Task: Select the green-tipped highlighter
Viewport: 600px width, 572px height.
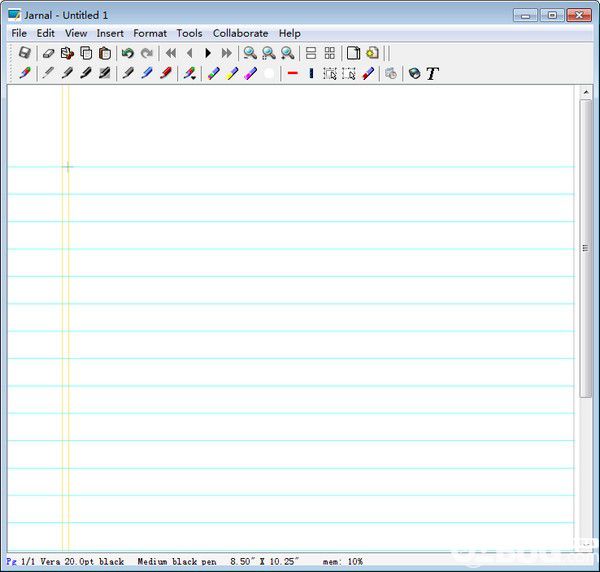Action: (x=213, y=73)
